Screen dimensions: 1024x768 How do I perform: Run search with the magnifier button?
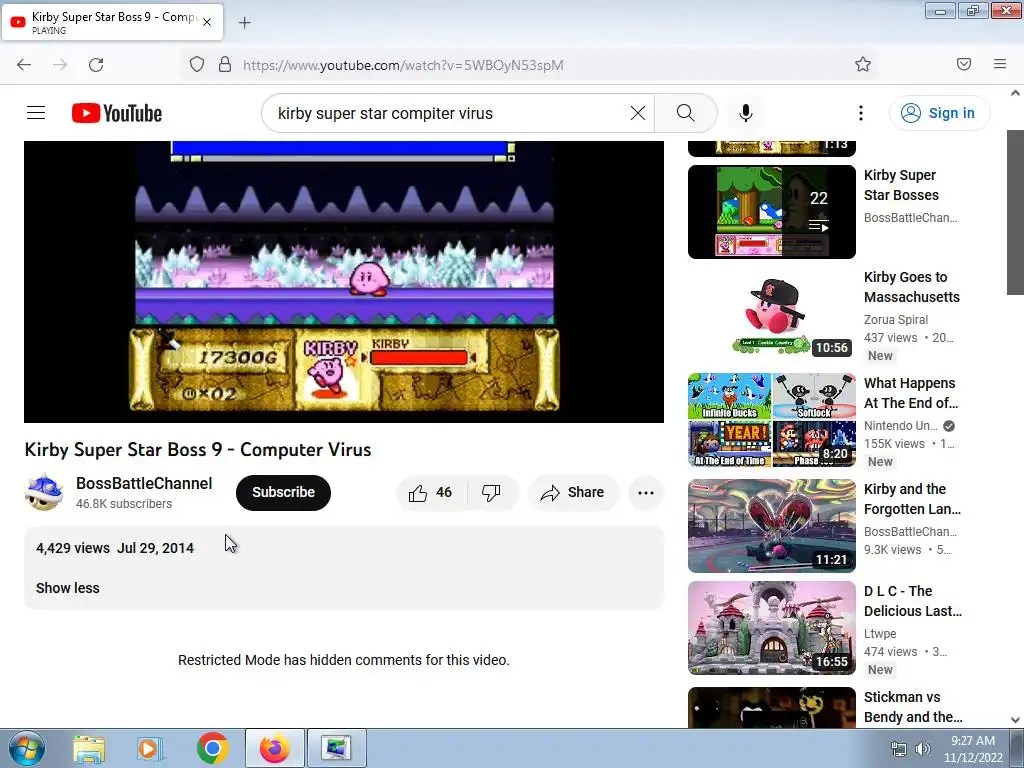[x=686, y=113]
